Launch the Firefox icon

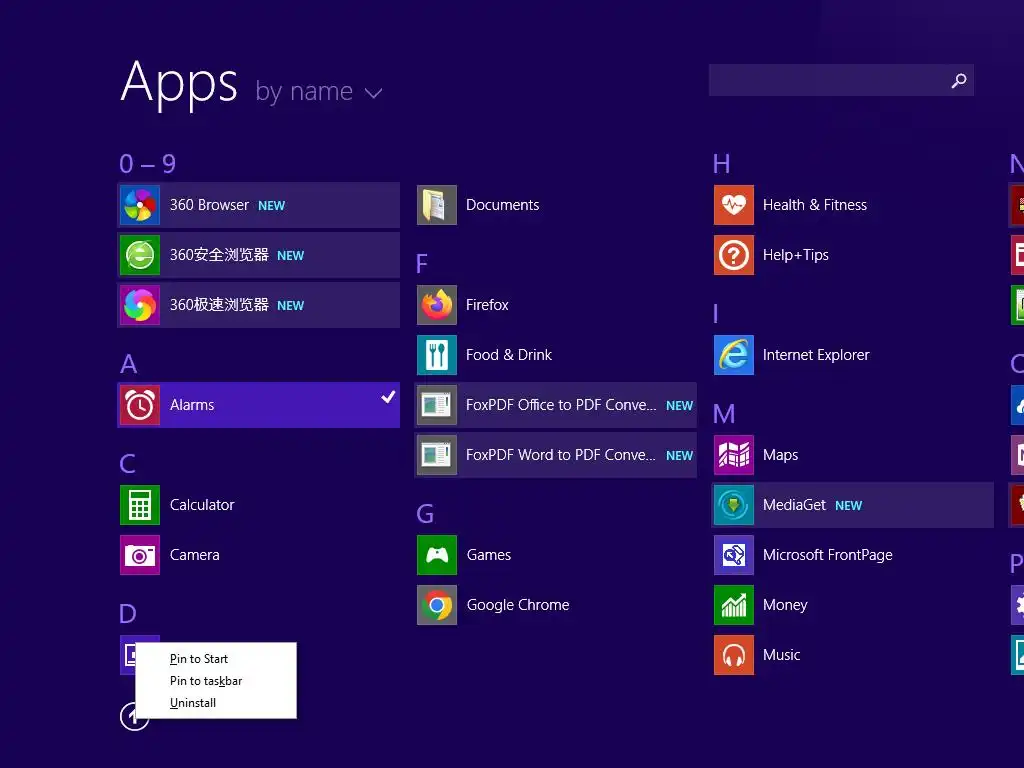437,305
